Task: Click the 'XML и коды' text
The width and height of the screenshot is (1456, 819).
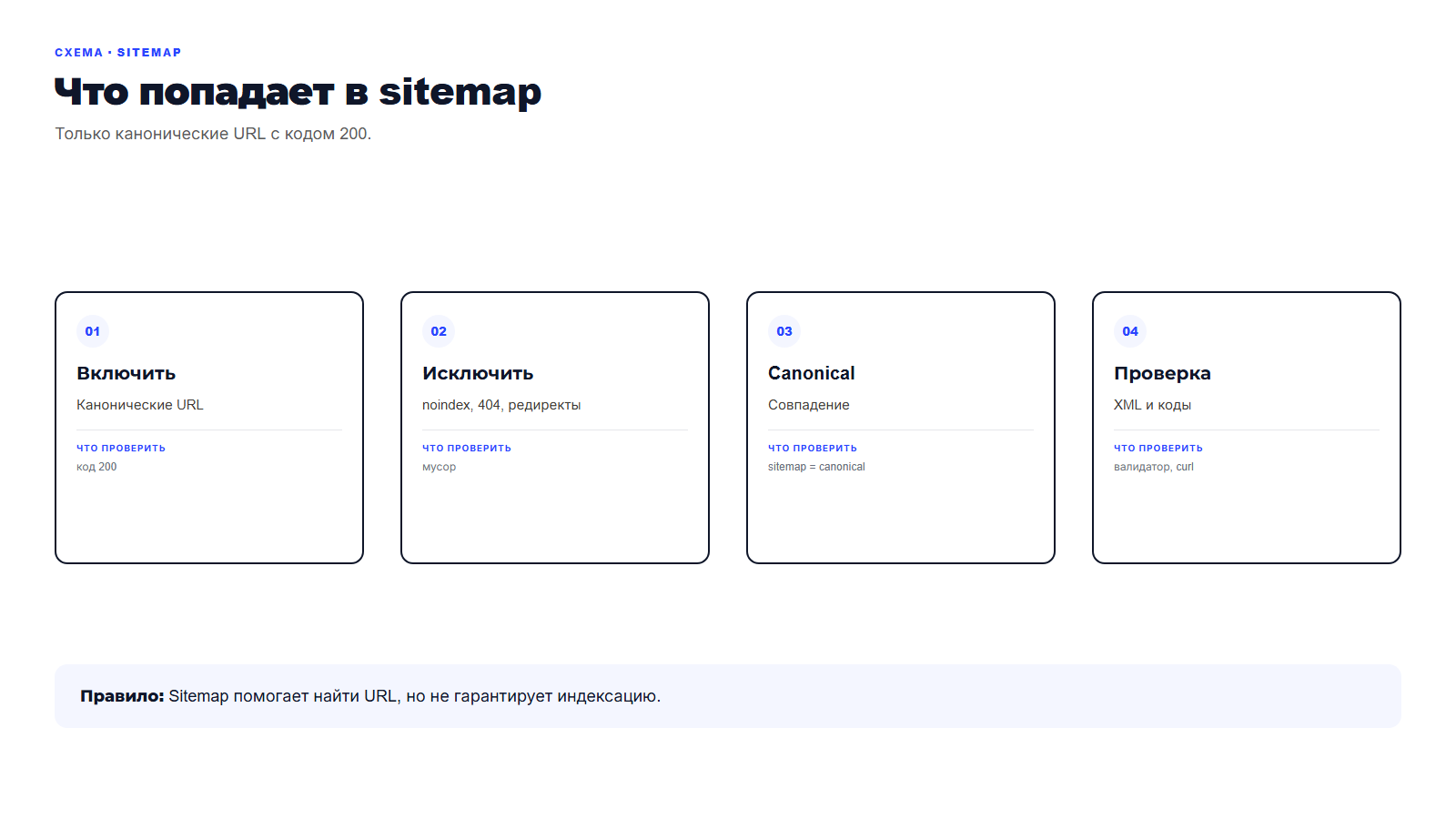Action: (1152, 405)
